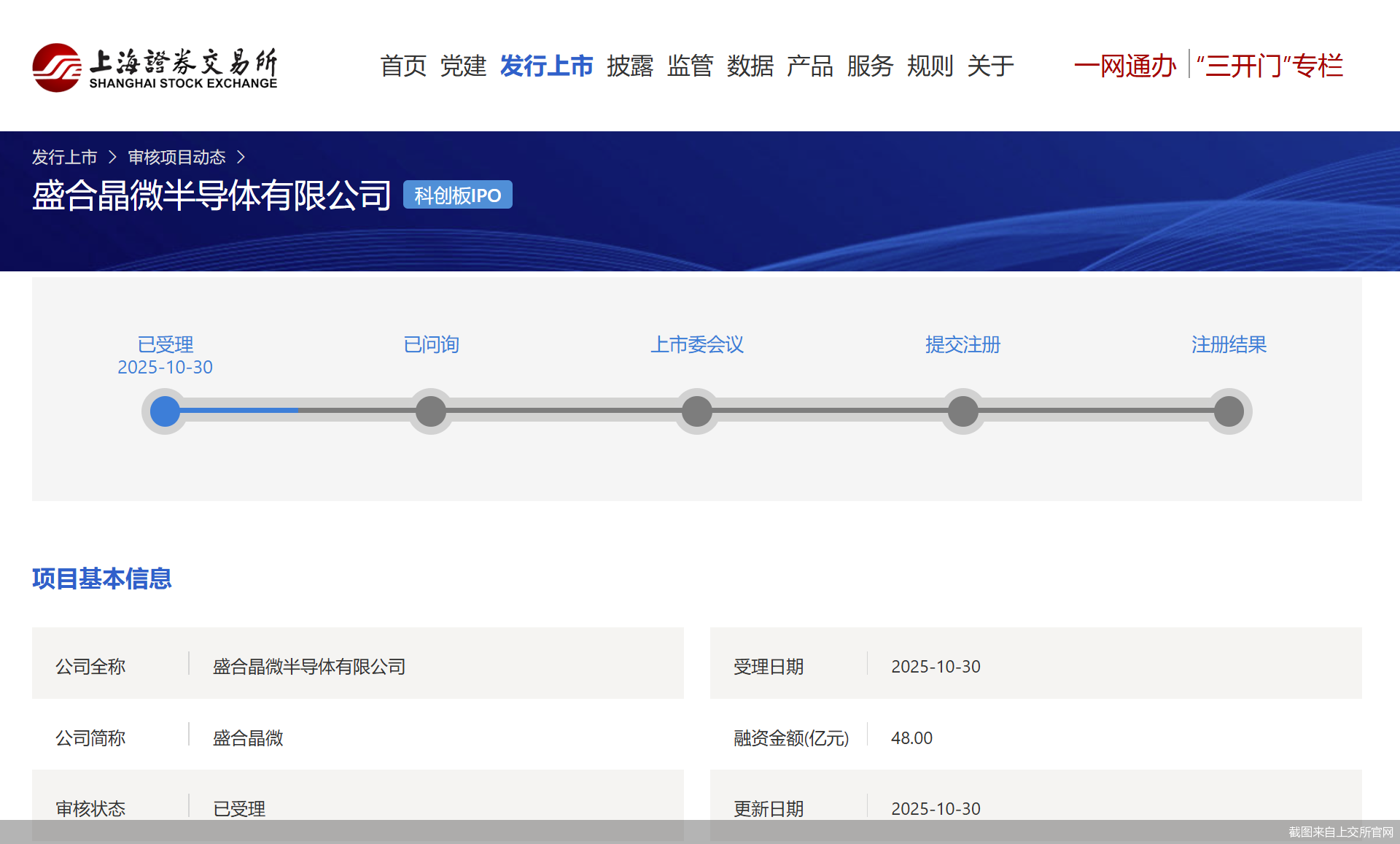The width and height of the screenshot is (1400, 844).
Task: Click the 已问询 progress circle
Action: (430, 411)
